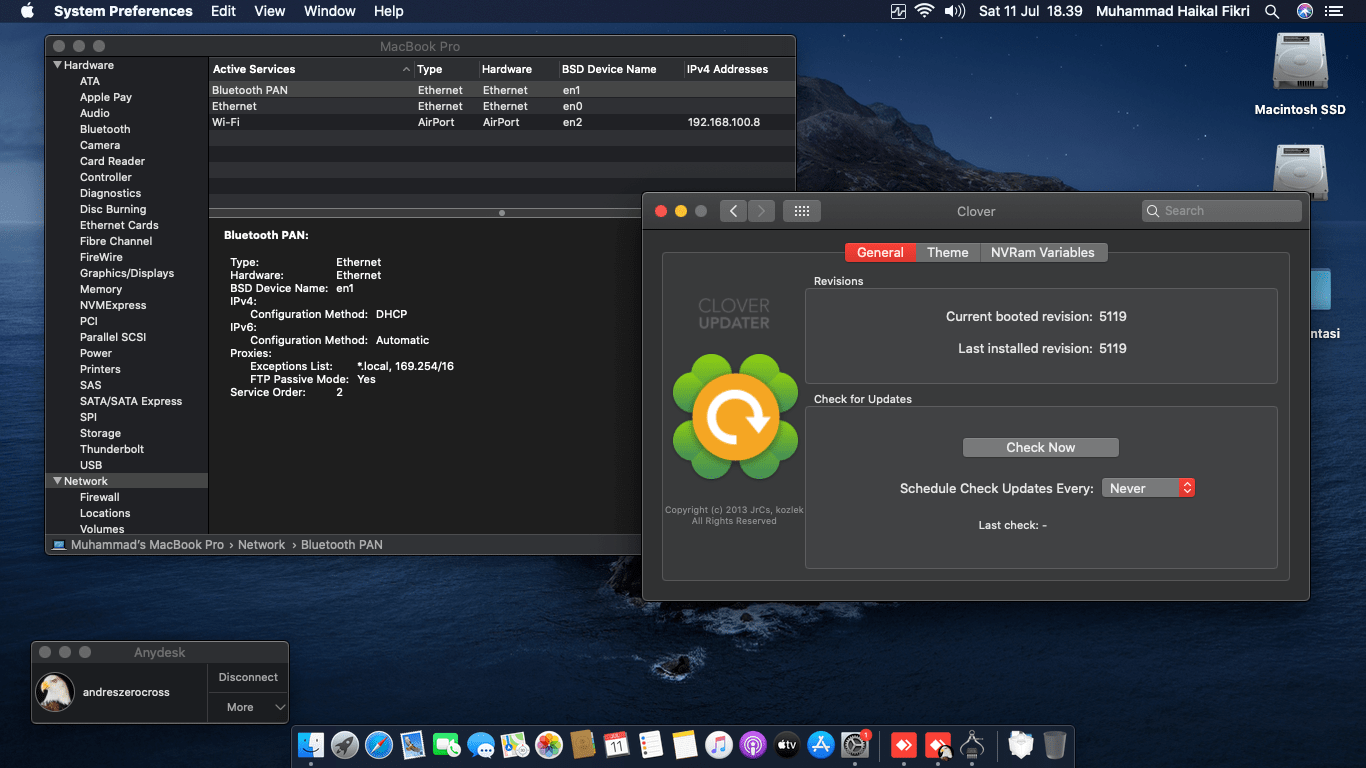1366x768 pixels.
Task: Click Network in the path bar
Action: (x=261, y=545)
